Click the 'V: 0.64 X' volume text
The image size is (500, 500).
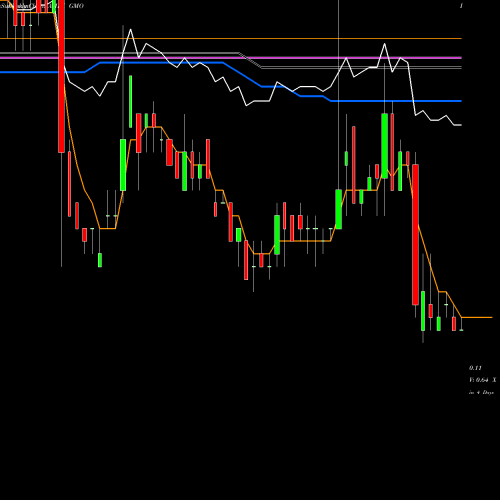[482, 380]
